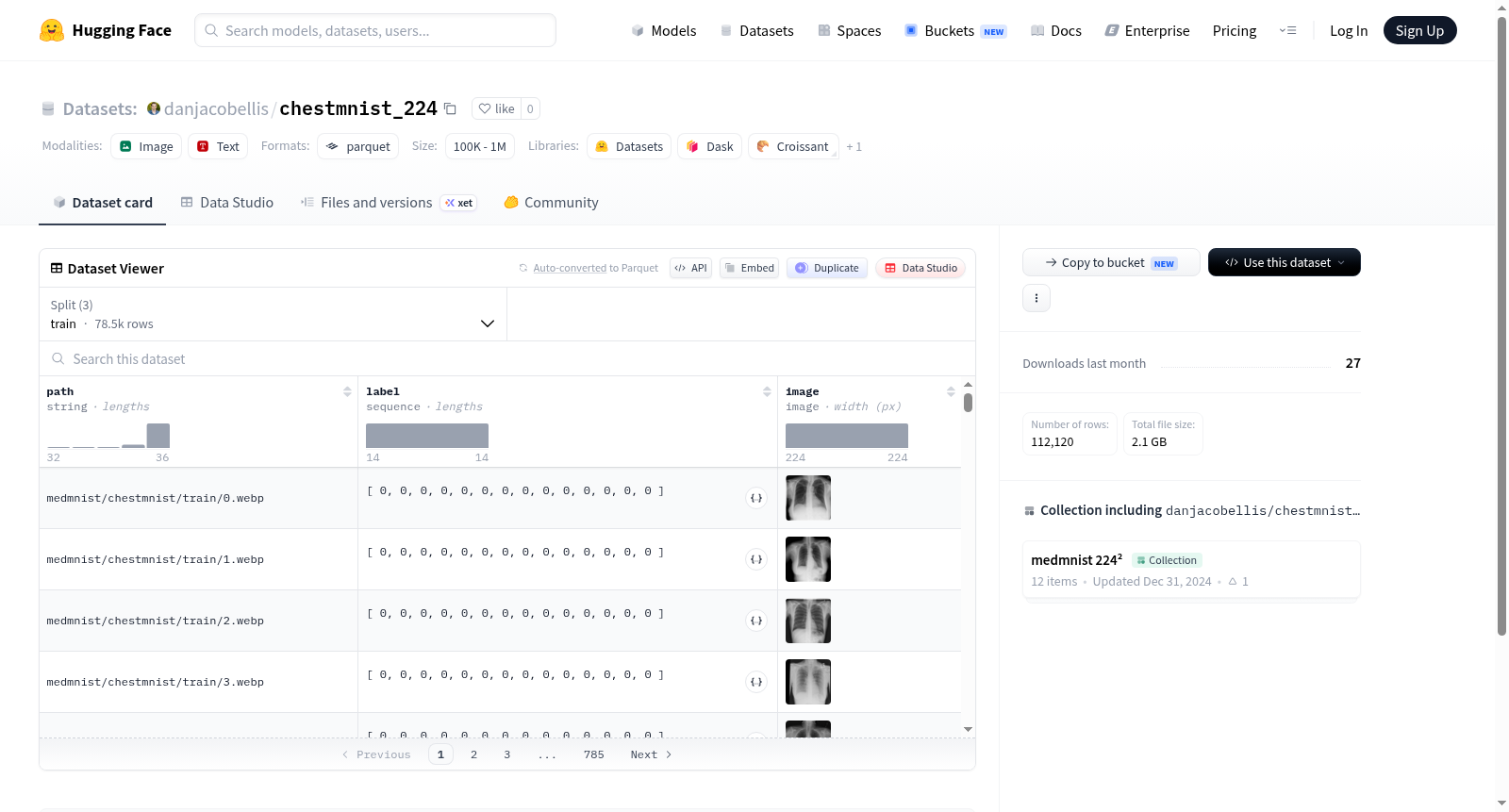Viewport: 1509px width, 812px height.
Task: Expand the Split train selector
Action: click(273, 314)
